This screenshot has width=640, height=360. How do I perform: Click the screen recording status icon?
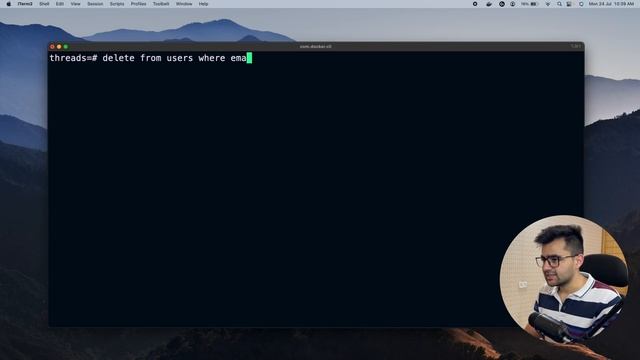pyautogui.click(x=475, y=4)
